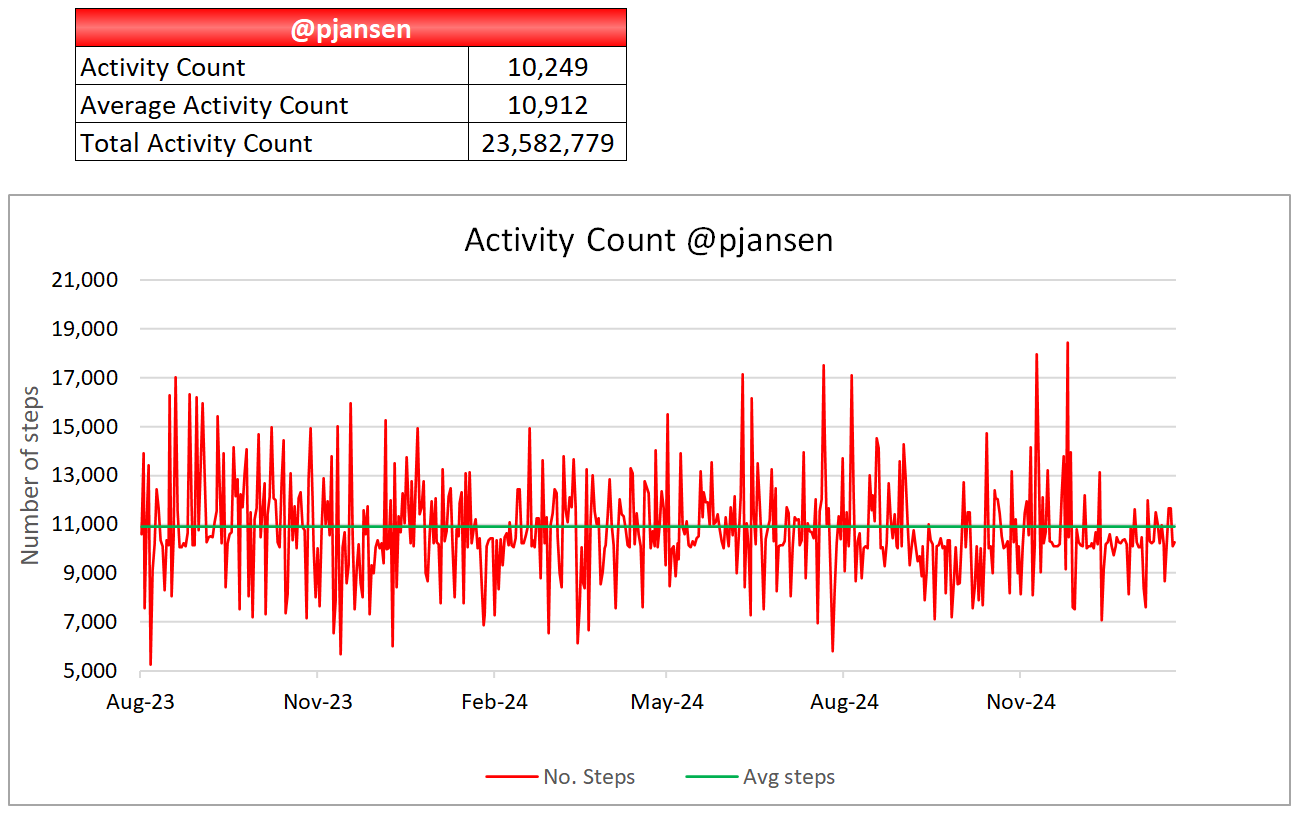Click the 'Average Activity Count' label cell

pos(272,105)
